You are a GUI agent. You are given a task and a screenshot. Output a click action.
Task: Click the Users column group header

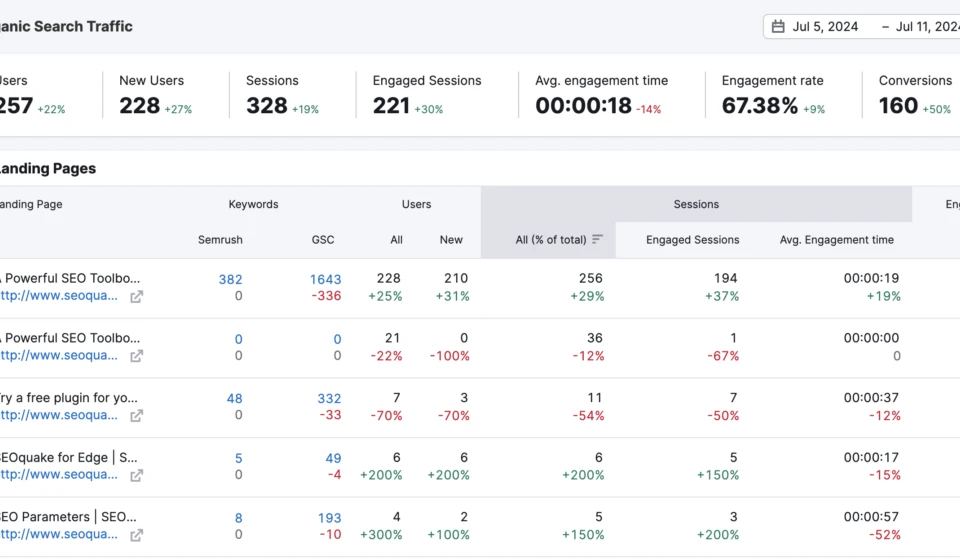[x=416, y=204]
